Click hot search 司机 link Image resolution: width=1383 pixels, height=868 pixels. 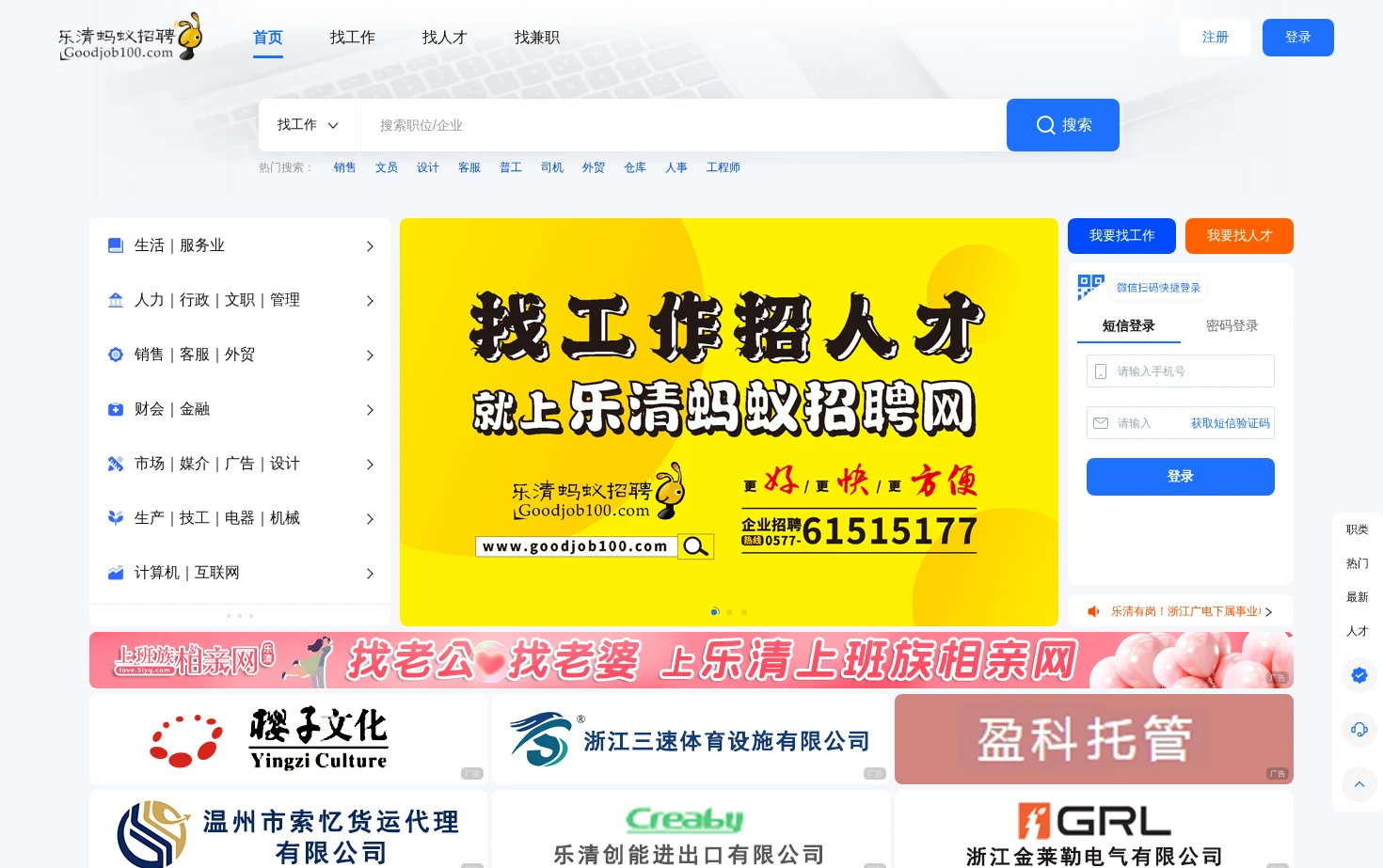coord(552,167)
